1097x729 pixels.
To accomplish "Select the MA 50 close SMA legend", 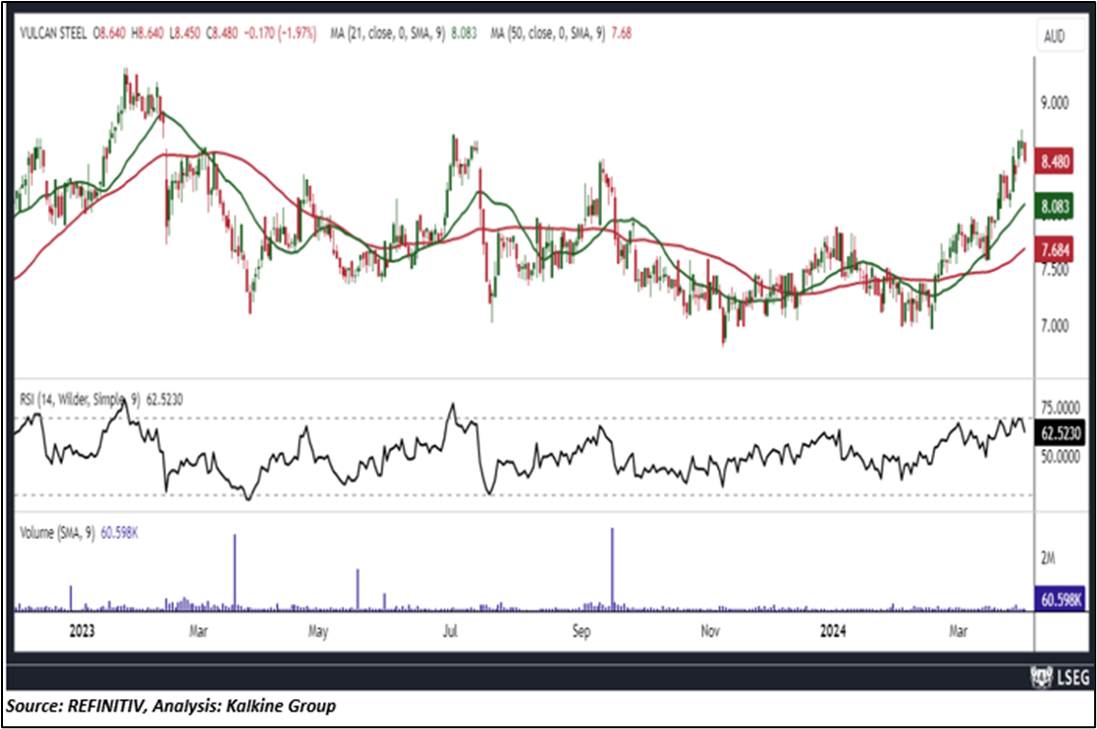I will coord(560,33).
